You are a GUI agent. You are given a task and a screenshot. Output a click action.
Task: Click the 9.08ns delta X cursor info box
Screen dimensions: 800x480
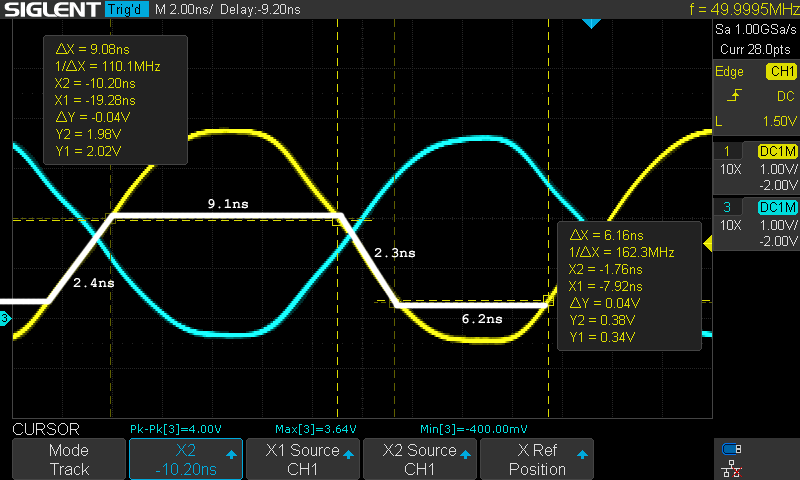(x=115, y=99)
